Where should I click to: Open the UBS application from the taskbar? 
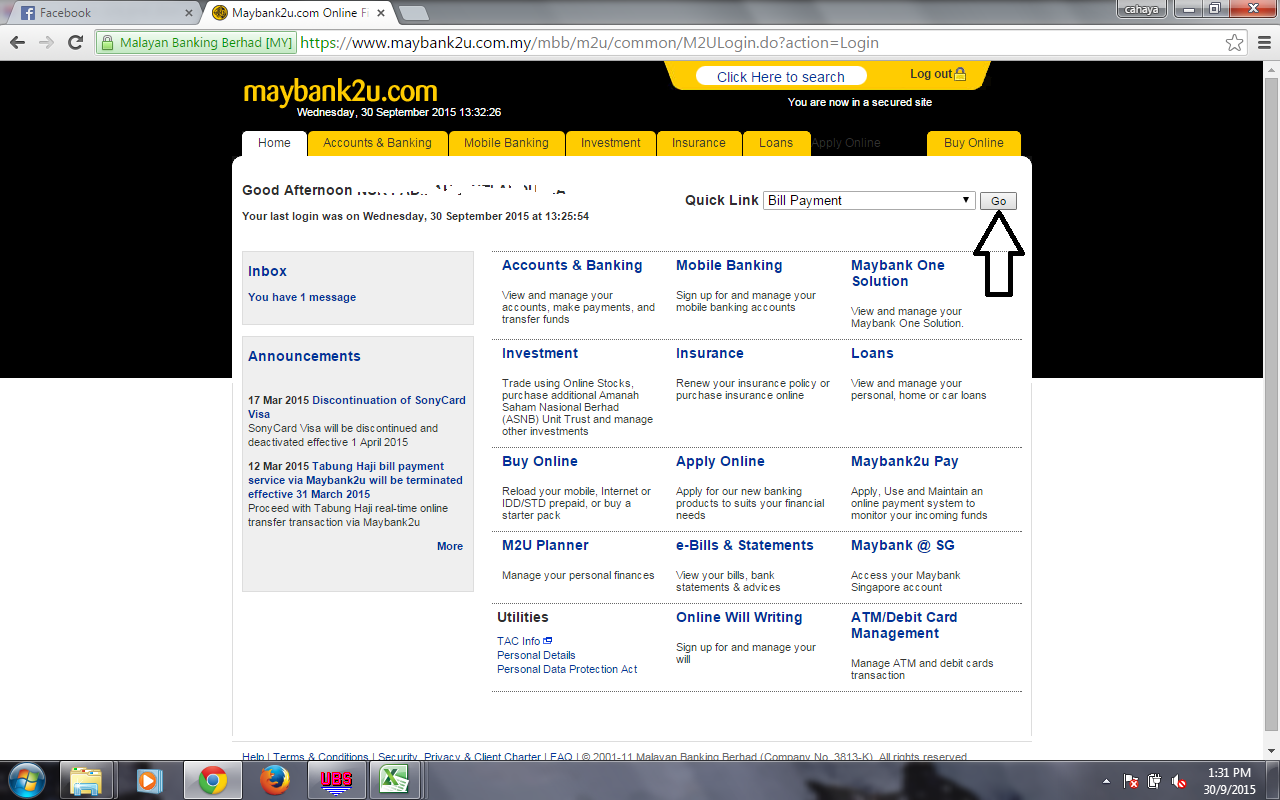[x=336, y=780]
